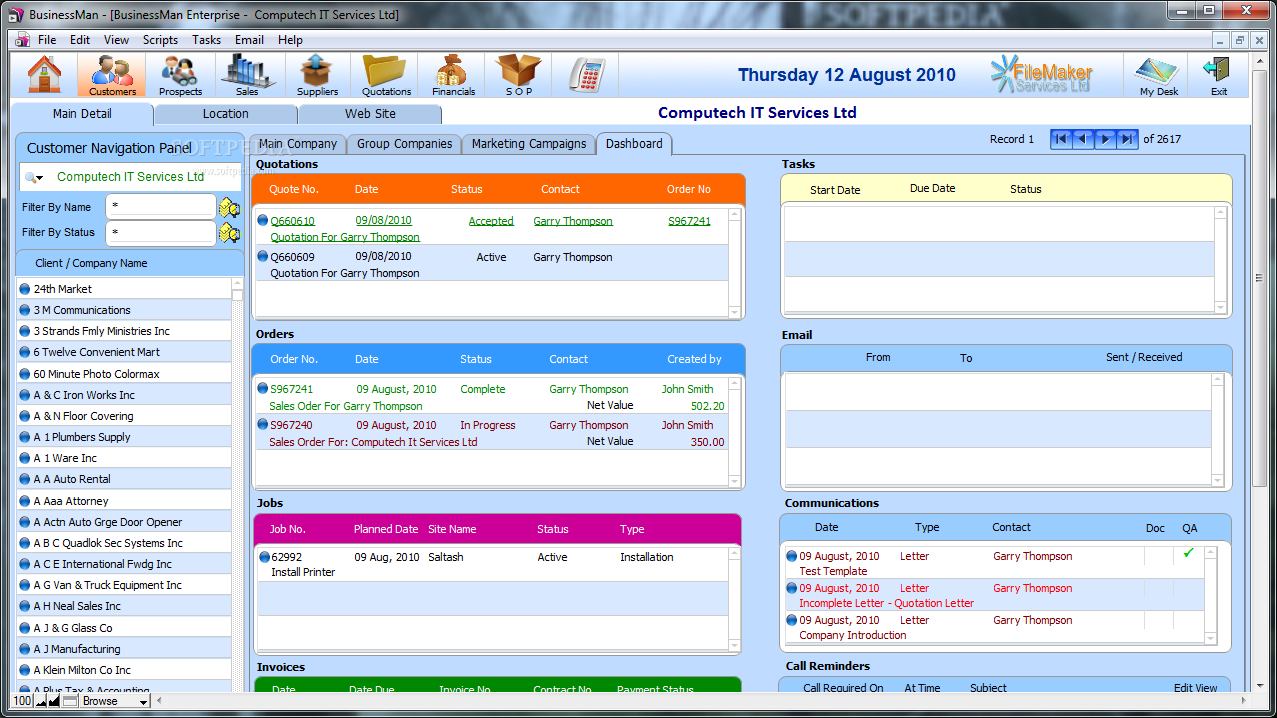This screenshot has height=718, width=1277.
Task: Click the zoom level 100 box
Action: [22, 701]
